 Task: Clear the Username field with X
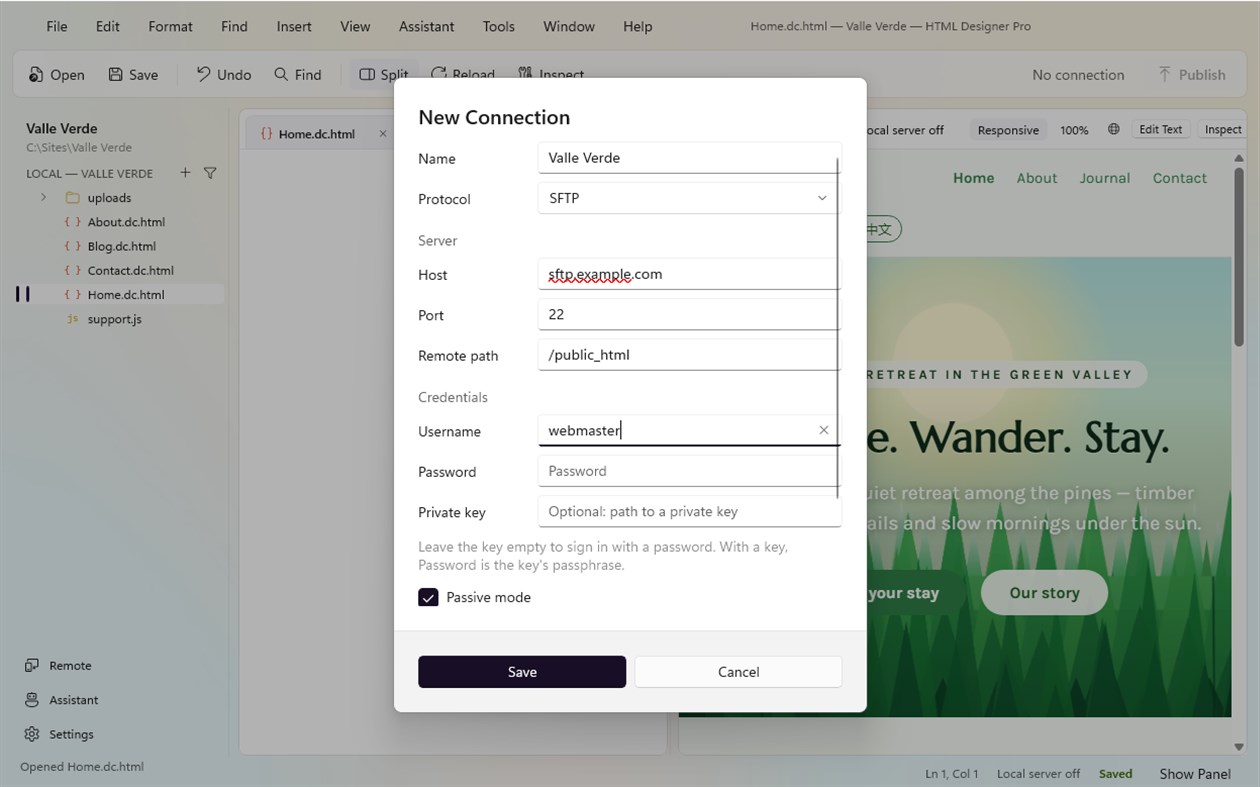[x=824, y=430]
